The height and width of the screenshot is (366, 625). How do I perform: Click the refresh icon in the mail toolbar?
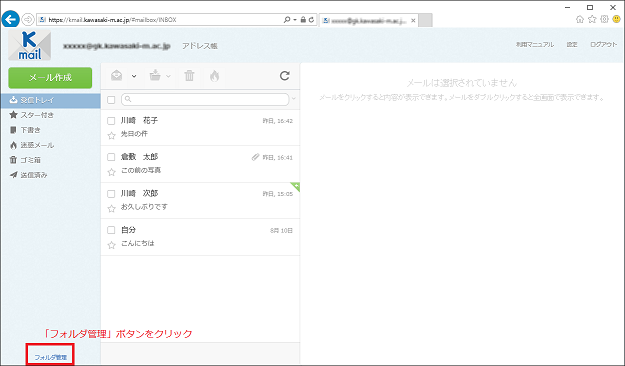pyautogui.click(x=285, y=76)
